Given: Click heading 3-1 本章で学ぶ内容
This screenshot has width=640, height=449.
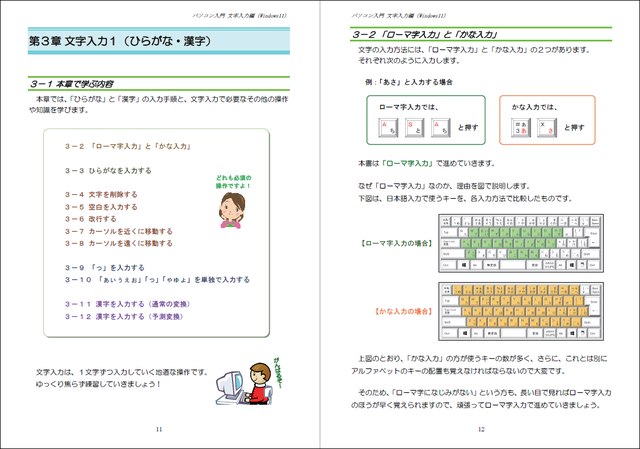Looking at the screenshot, I should [x=71, y=84].
